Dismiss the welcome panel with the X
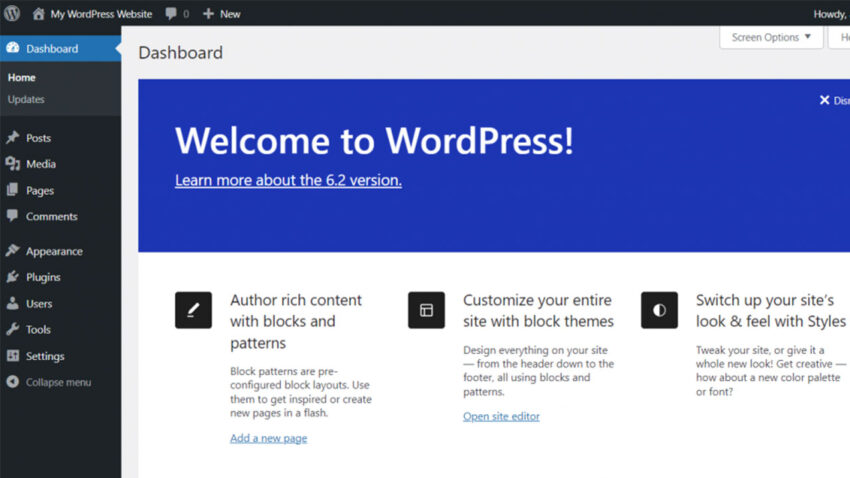This screenshot has height=478, width=850. [825, 100]
